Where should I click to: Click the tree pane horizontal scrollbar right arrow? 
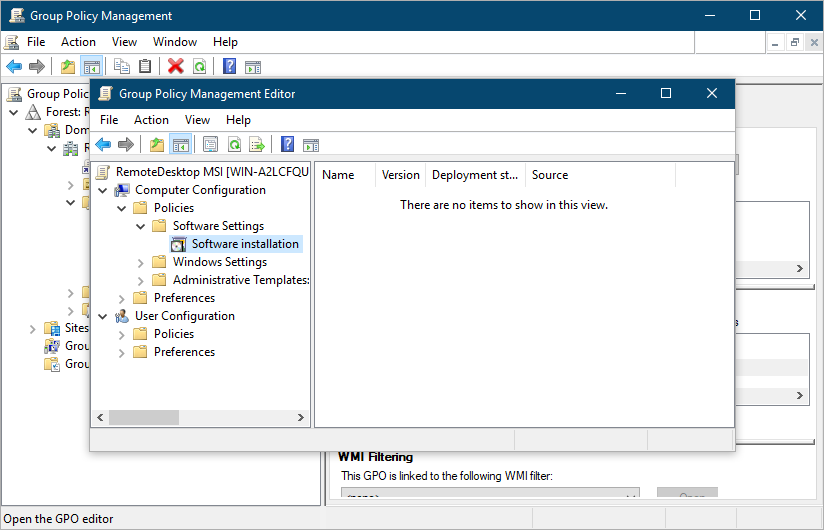(304, 417)
